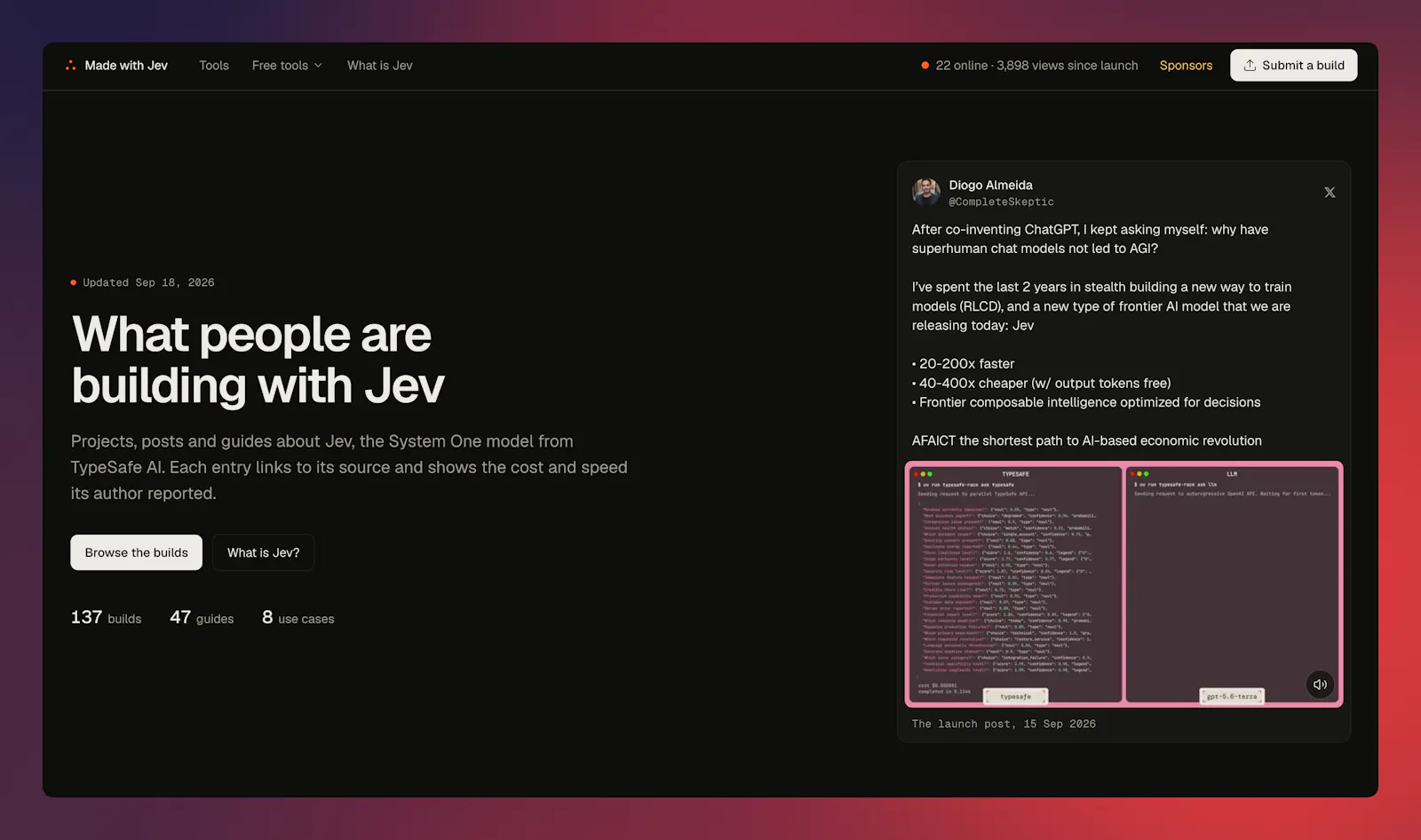Expand the Free tools dropdown chevron
This screenshot has height=840, width=1421.
(318, 66)
